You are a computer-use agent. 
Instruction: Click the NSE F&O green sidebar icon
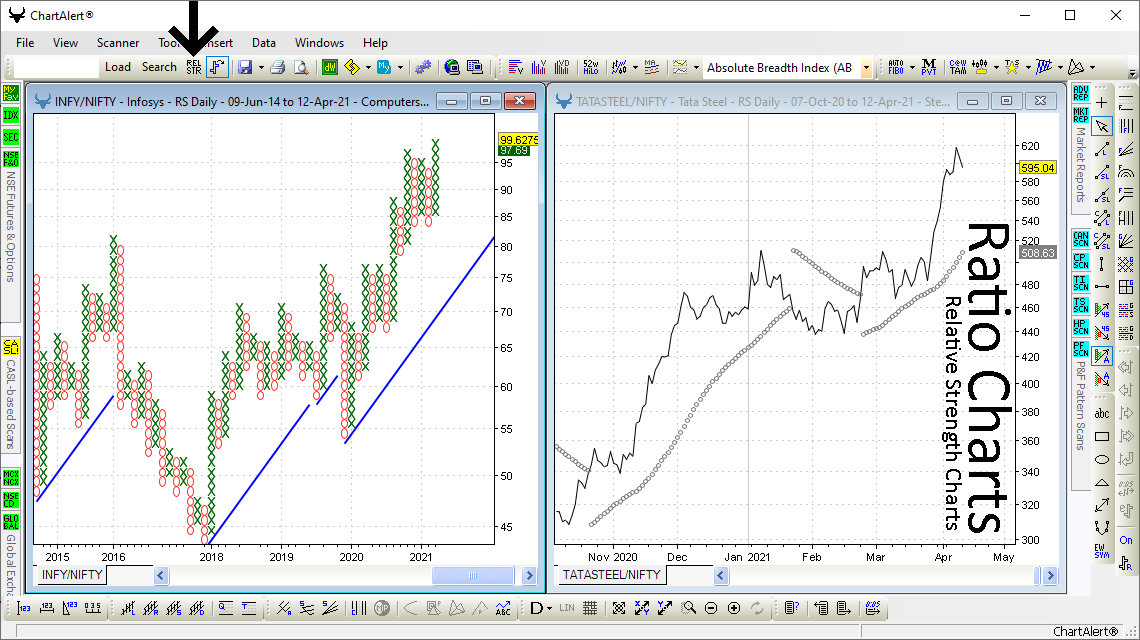pos(11,159)
